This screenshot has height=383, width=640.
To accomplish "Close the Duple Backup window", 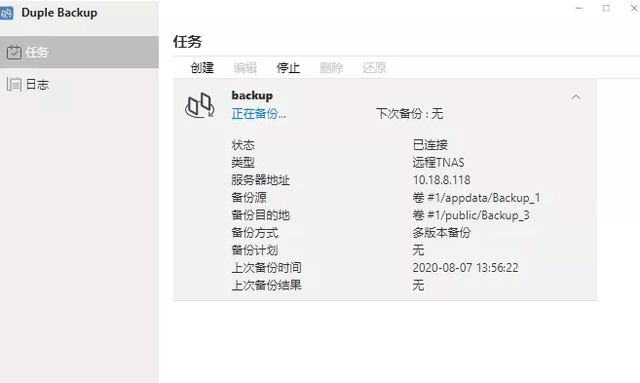I will (634, 8).
